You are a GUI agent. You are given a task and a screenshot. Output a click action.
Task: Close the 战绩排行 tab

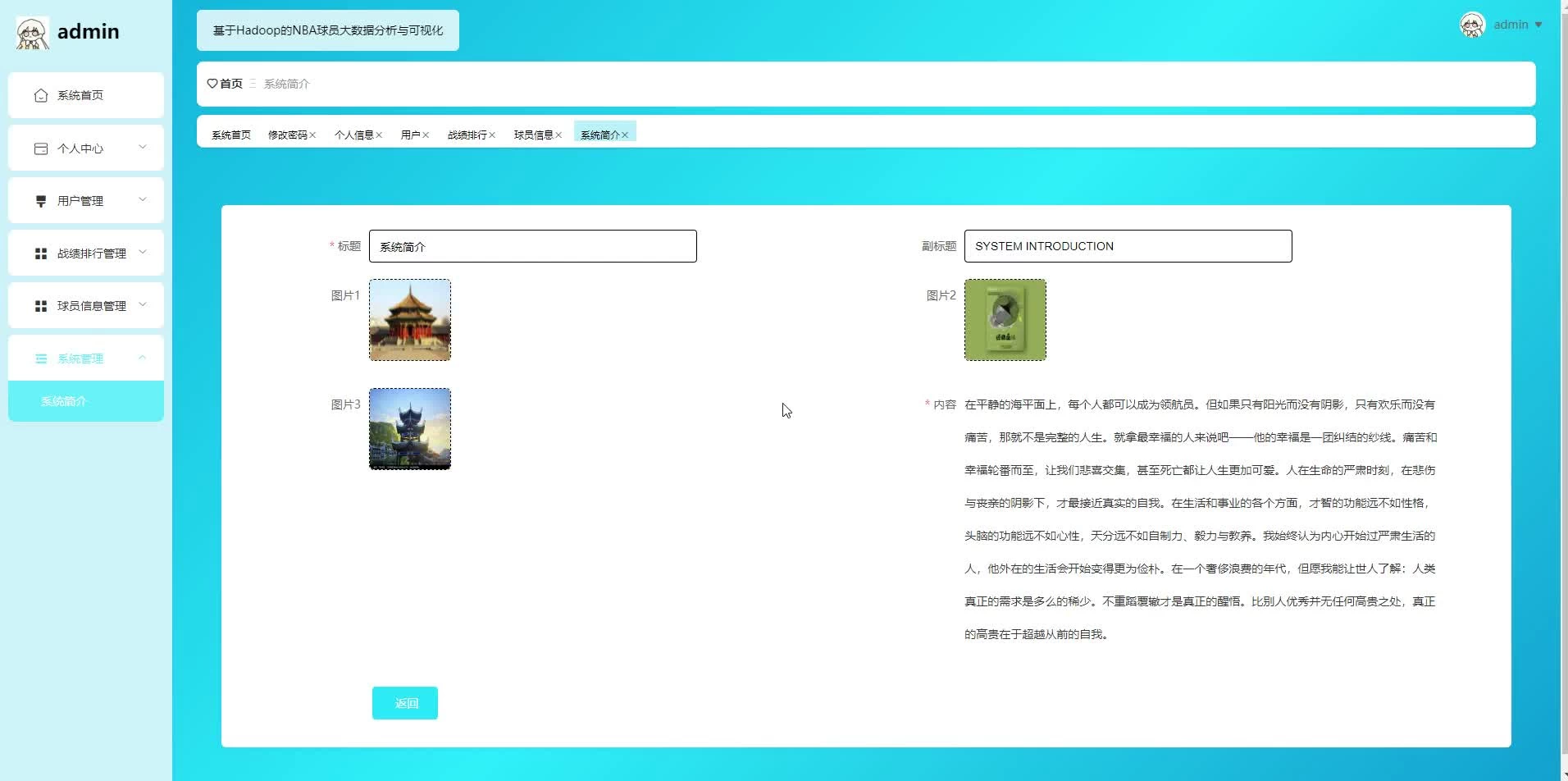[x=492, y=135]
